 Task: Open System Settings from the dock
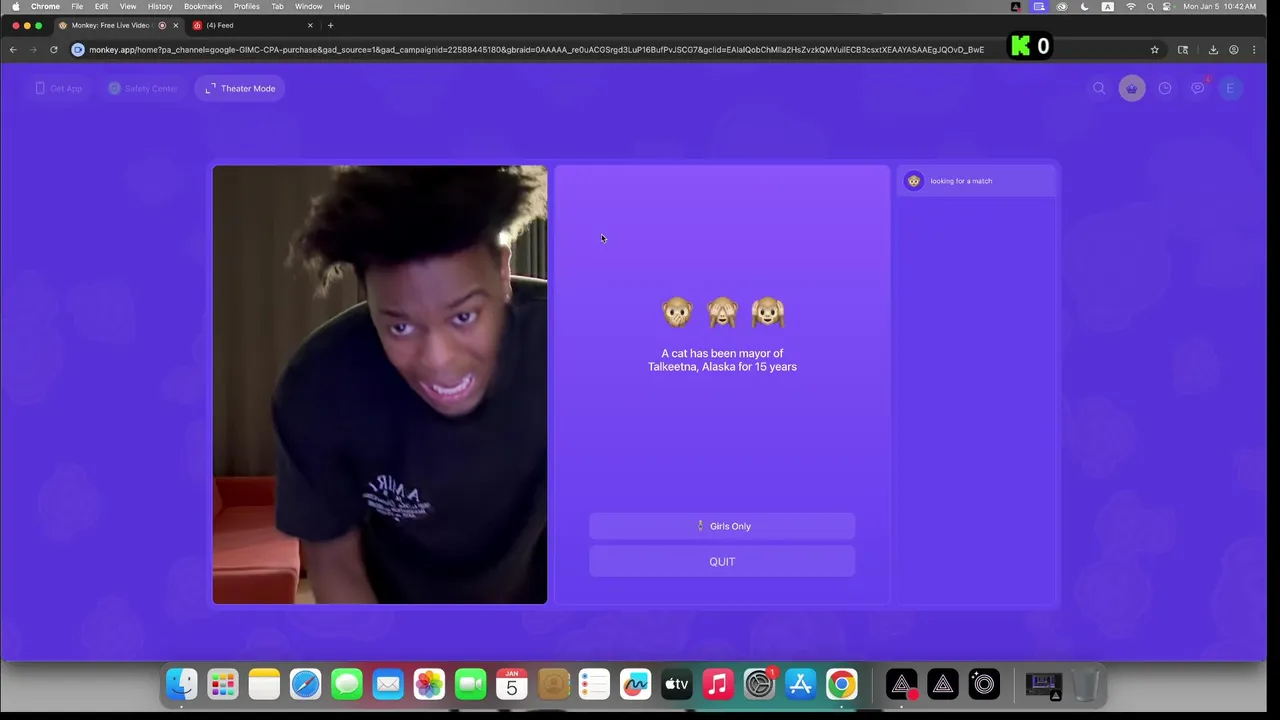pyautogui.click(x=759, y=684)
